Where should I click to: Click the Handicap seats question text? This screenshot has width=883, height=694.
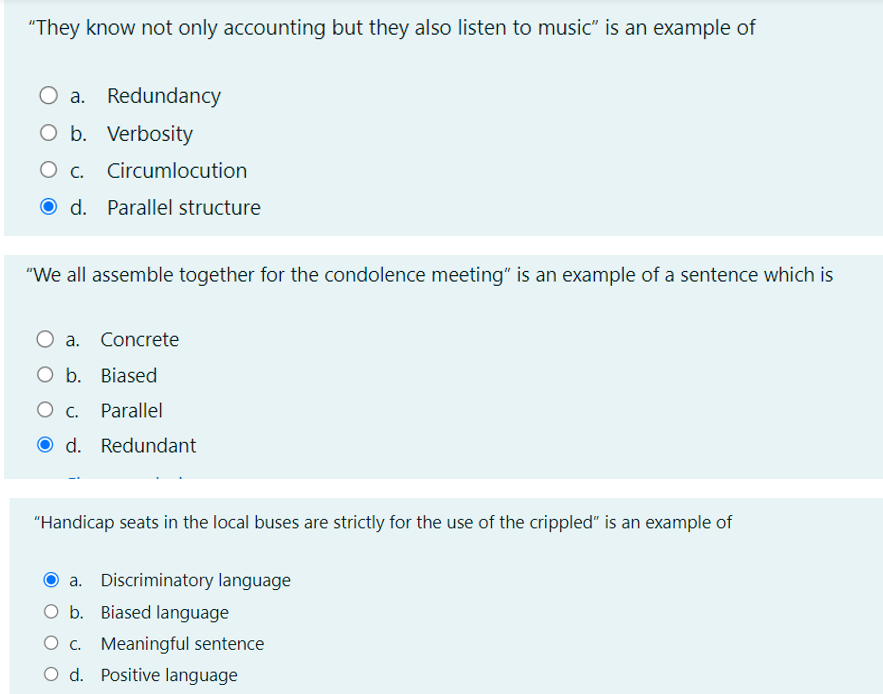click(382, 521)
